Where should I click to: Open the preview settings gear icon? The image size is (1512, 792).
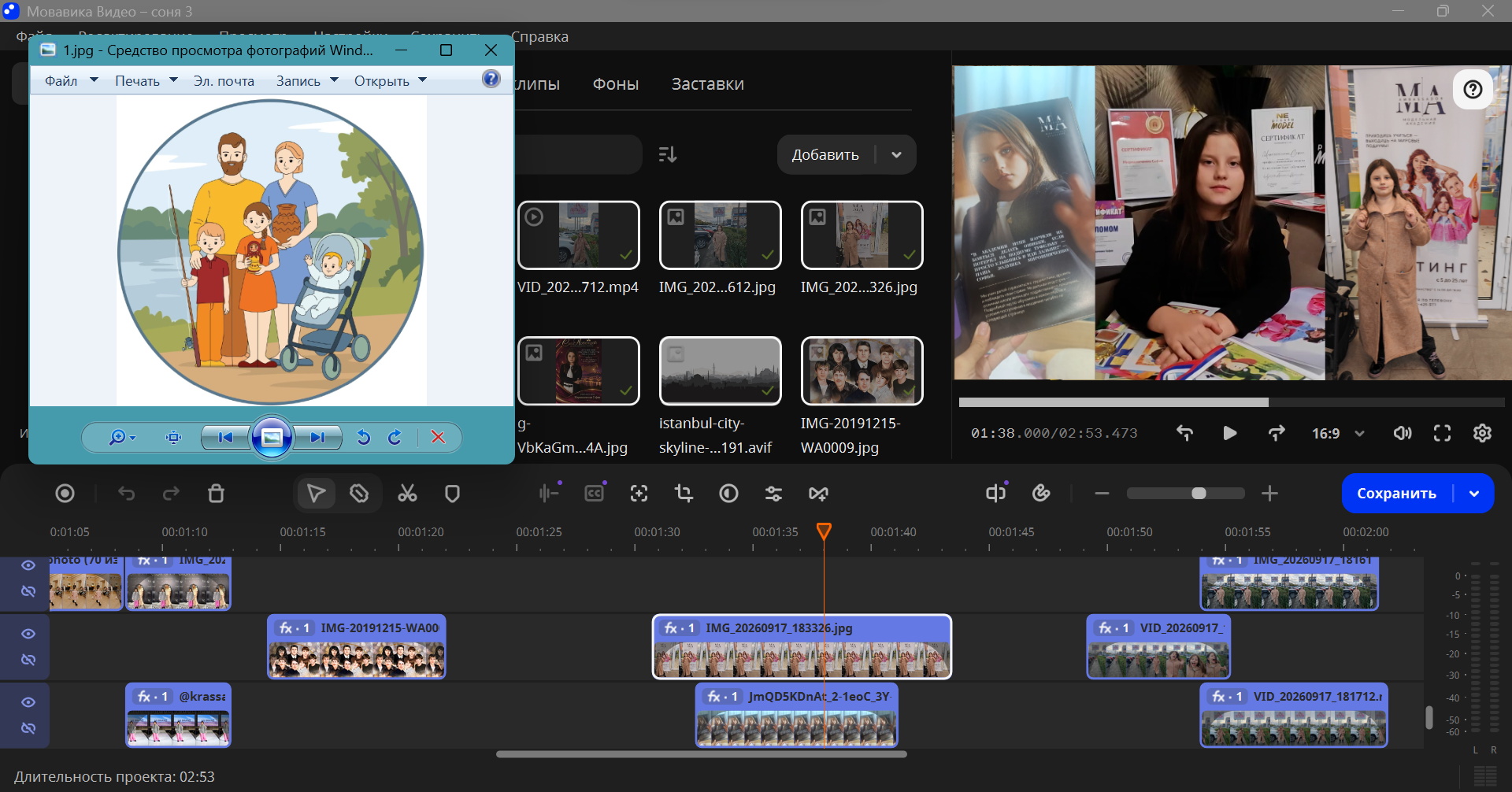1482,433
